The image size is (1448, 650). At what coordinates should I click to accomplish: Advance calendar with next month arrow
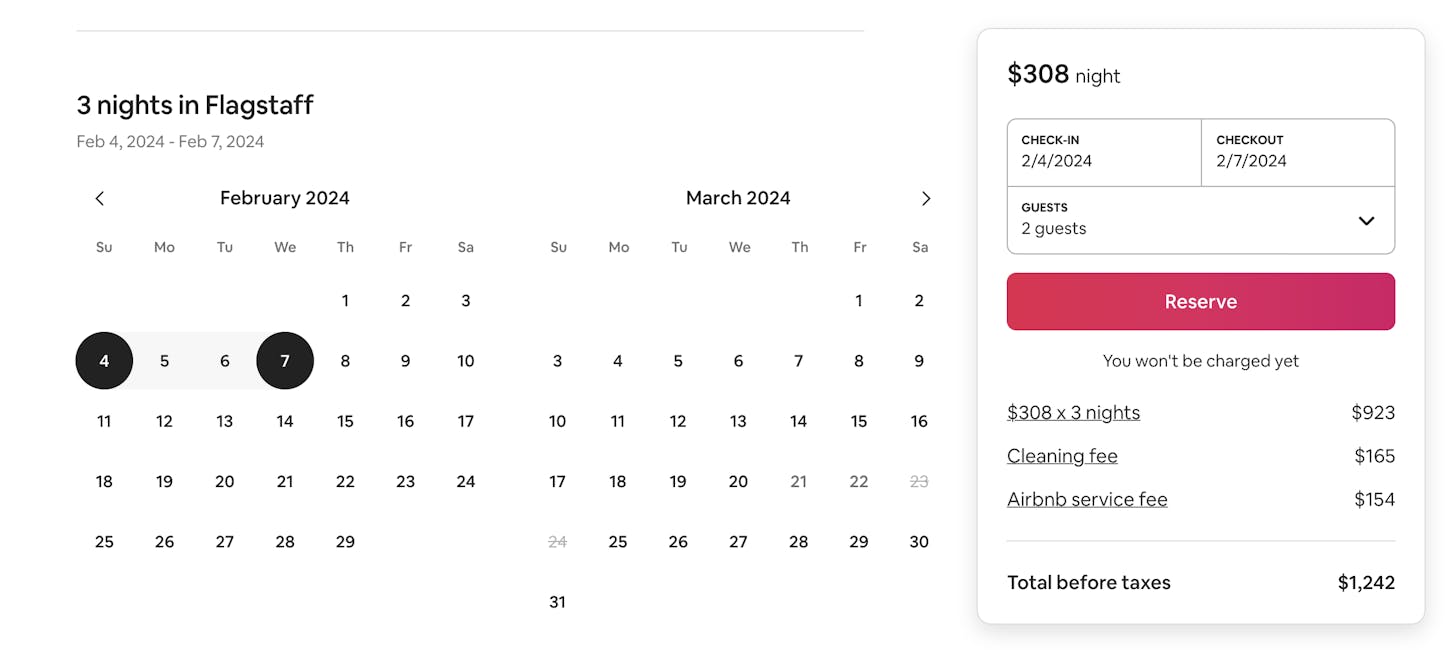(x=925, y=198)
